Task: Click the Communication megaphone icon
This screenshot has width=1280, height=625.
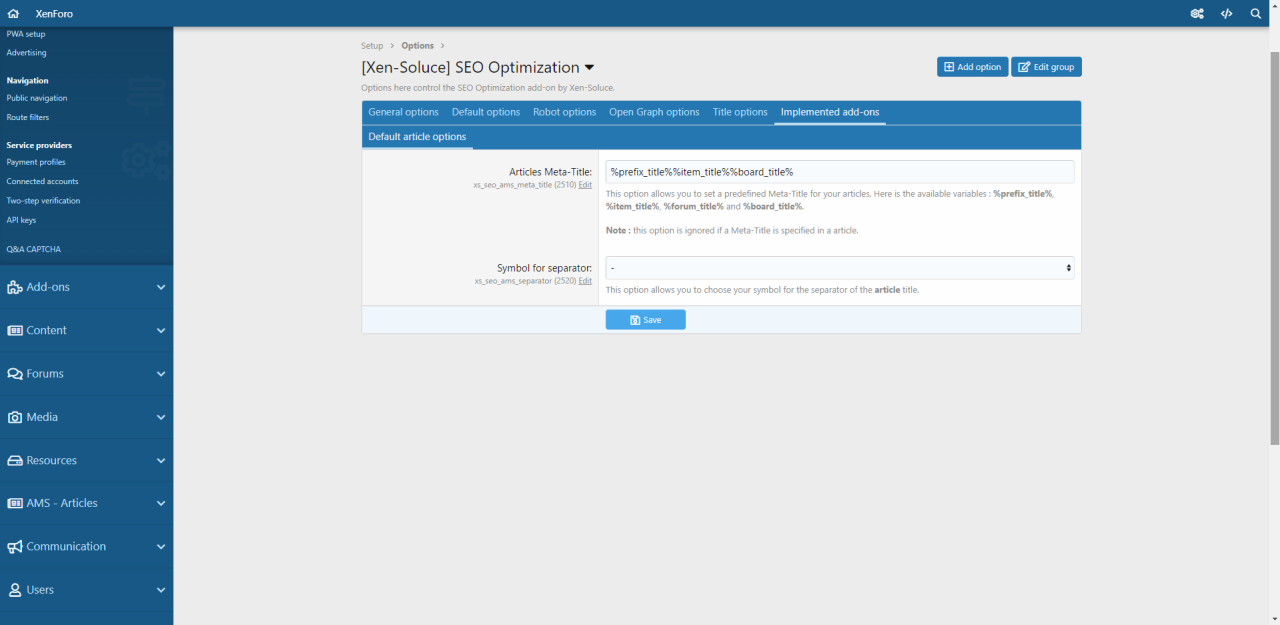Action: [x=15, y=547]
